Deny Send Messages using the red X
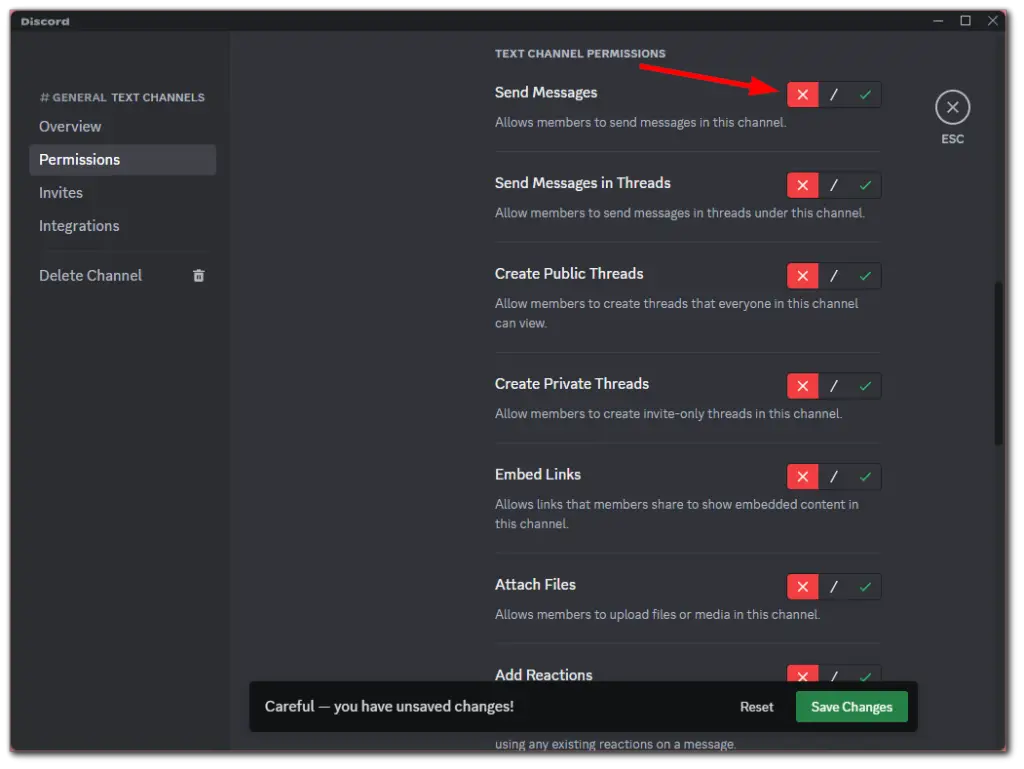1024x769 pixels. click(x=802, y=93)
